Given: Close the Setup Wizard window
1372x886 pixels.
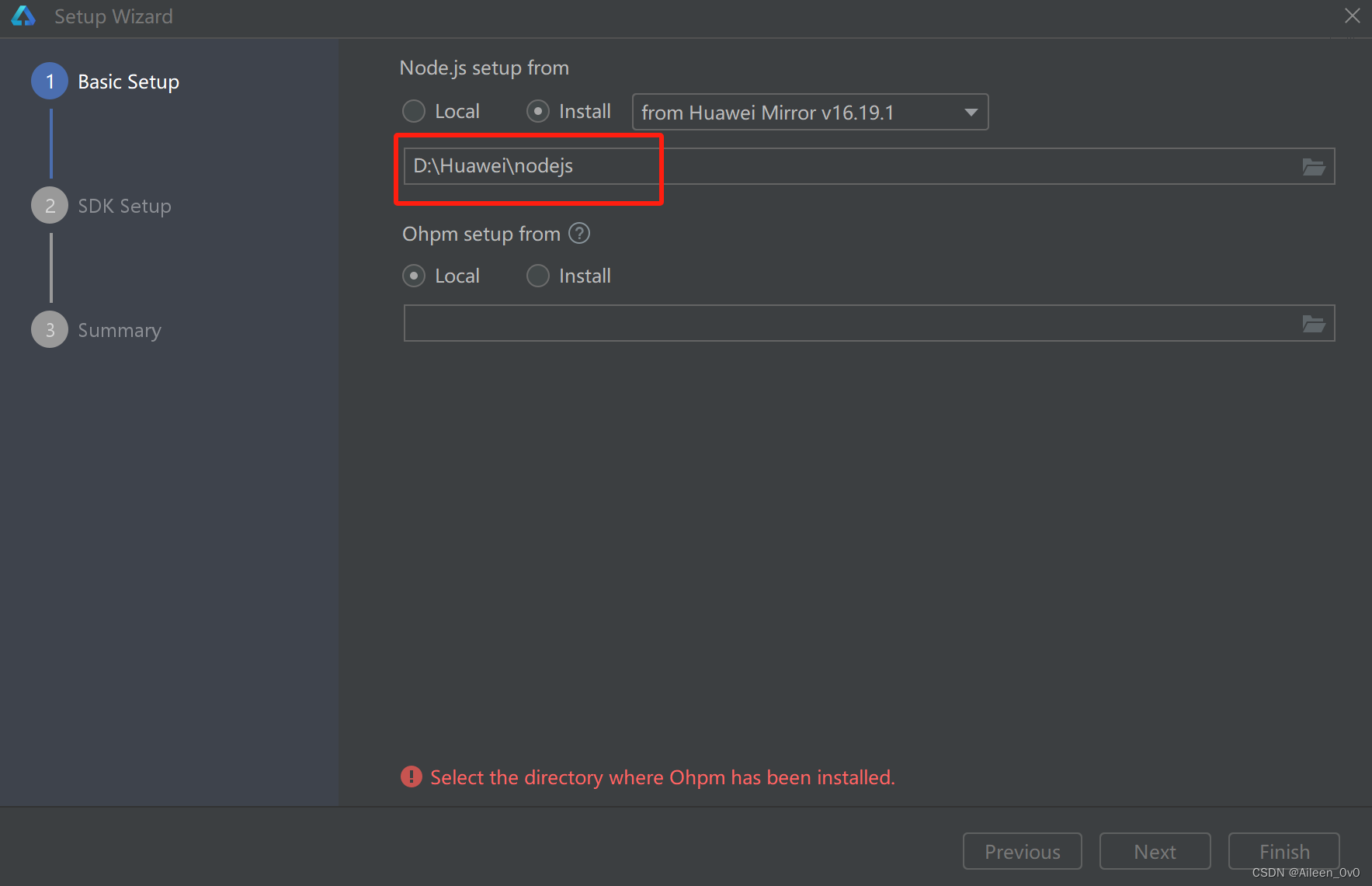Looking at the screenshot, I should click(x=1353, y=16).
